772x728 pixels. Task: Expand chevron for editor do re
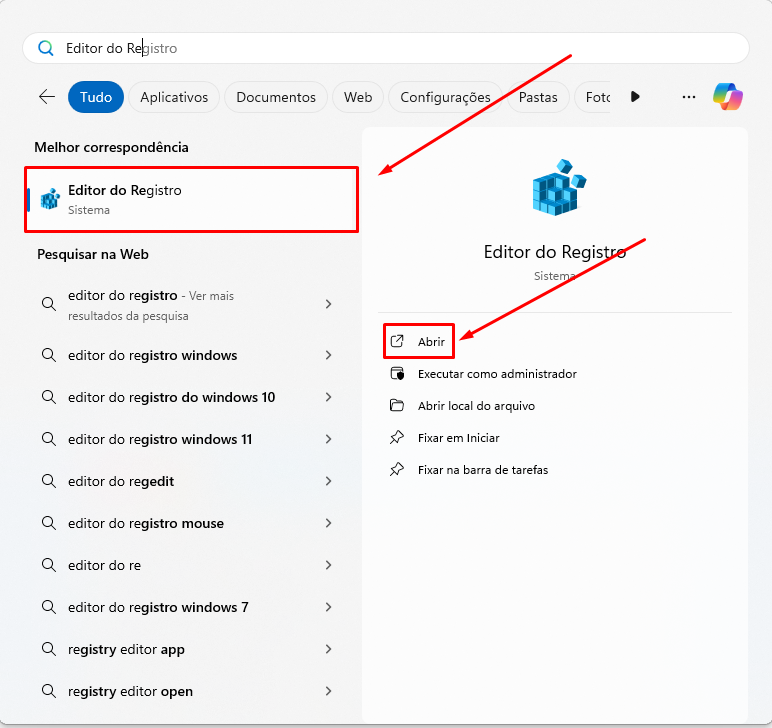click(328, 565)
